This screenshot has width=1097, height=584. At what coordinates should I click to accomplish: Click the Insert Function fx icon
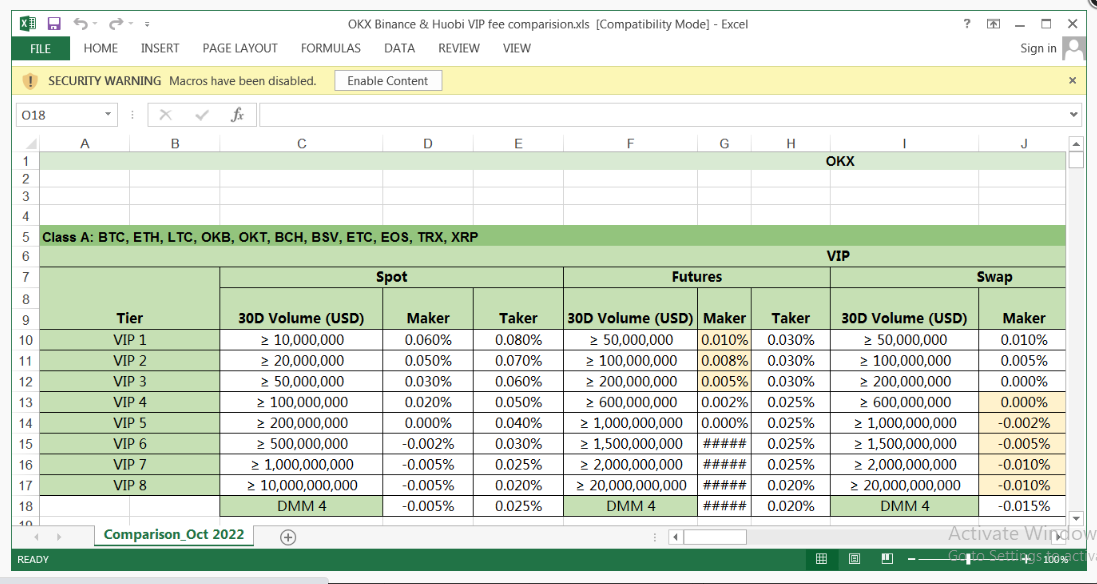coord(237,115)
